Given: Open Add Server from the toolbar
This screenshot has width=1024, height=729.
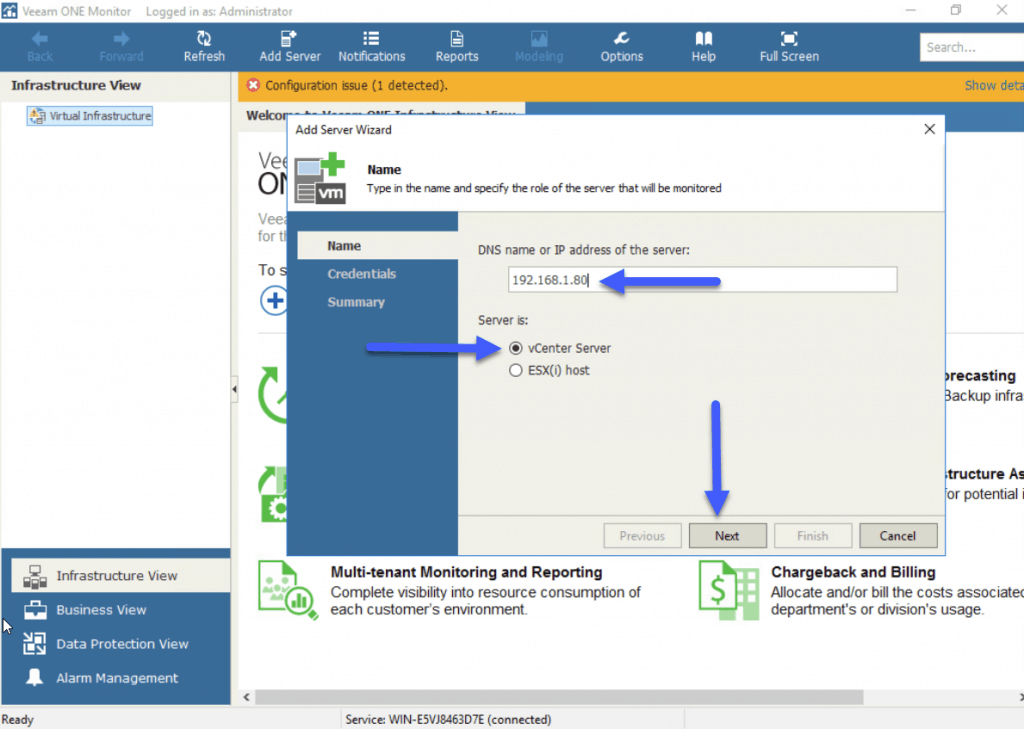Looking at the screenshot, I should 289,47.
